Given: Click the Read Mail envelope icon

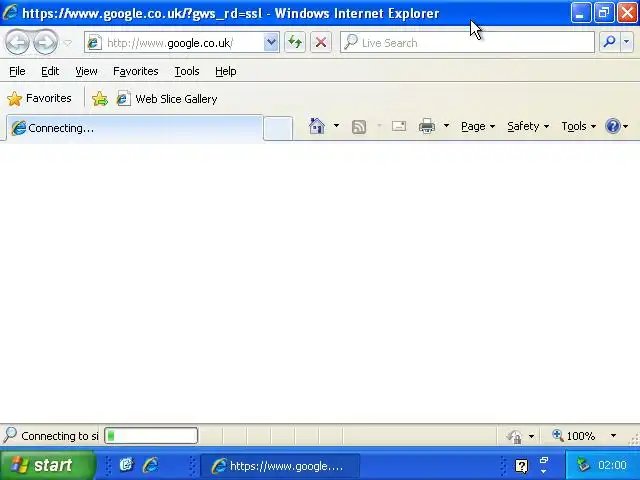Looking at the screenshot, I should tap(399, 126).
